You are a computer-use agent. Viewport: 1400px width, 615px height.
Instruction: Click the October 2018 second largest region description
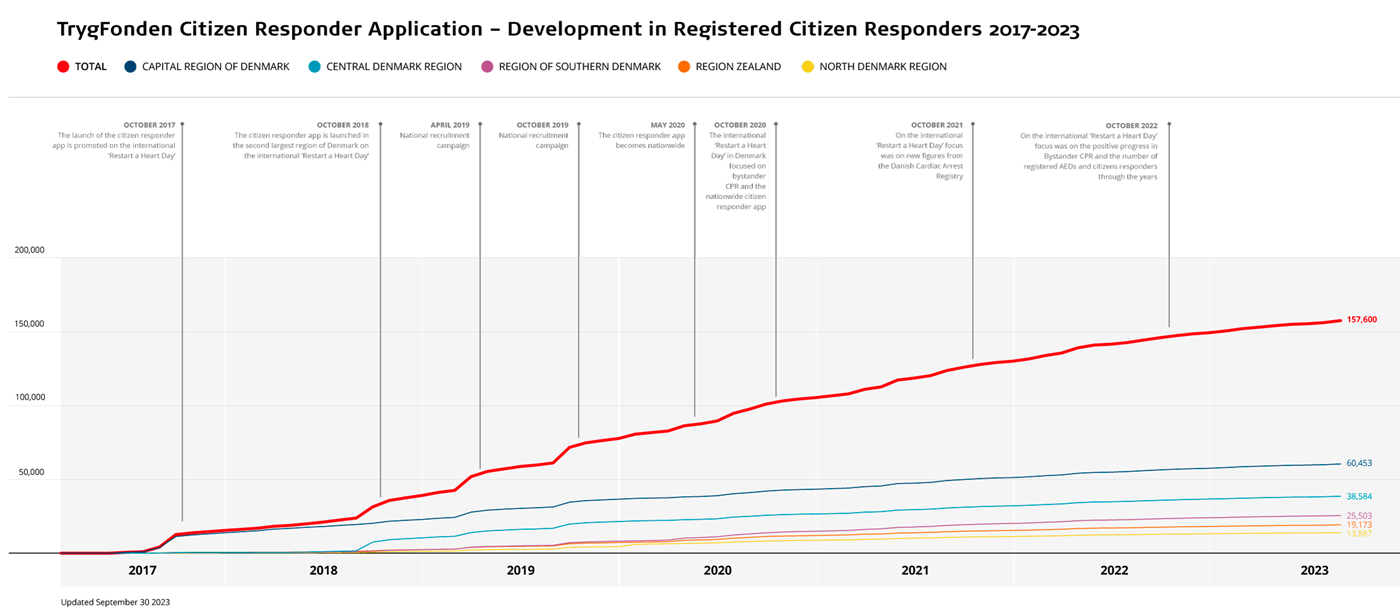(301, 145)
